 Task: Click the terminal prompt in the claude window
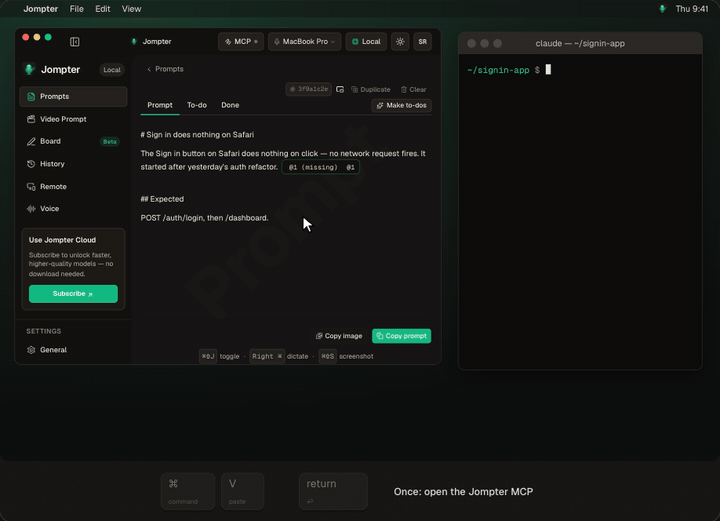click(509, 70)
